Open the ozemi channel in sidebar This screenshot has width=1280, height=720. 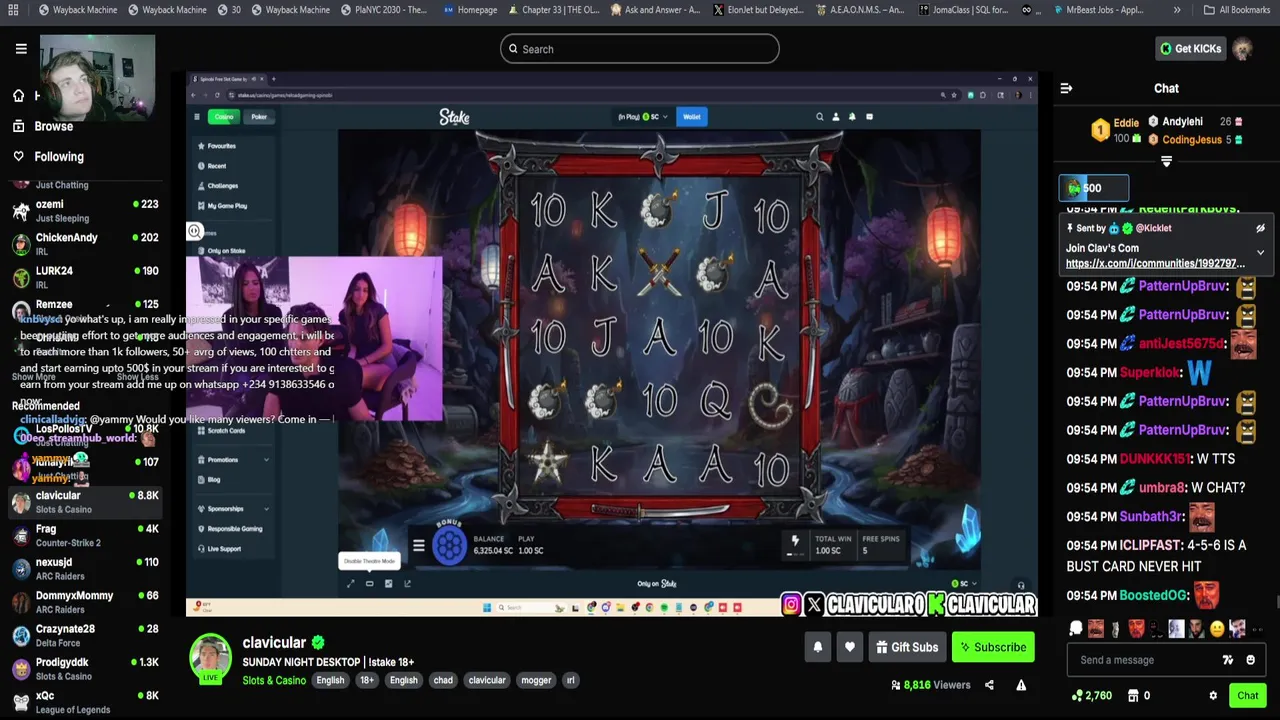tap(84, 210)
